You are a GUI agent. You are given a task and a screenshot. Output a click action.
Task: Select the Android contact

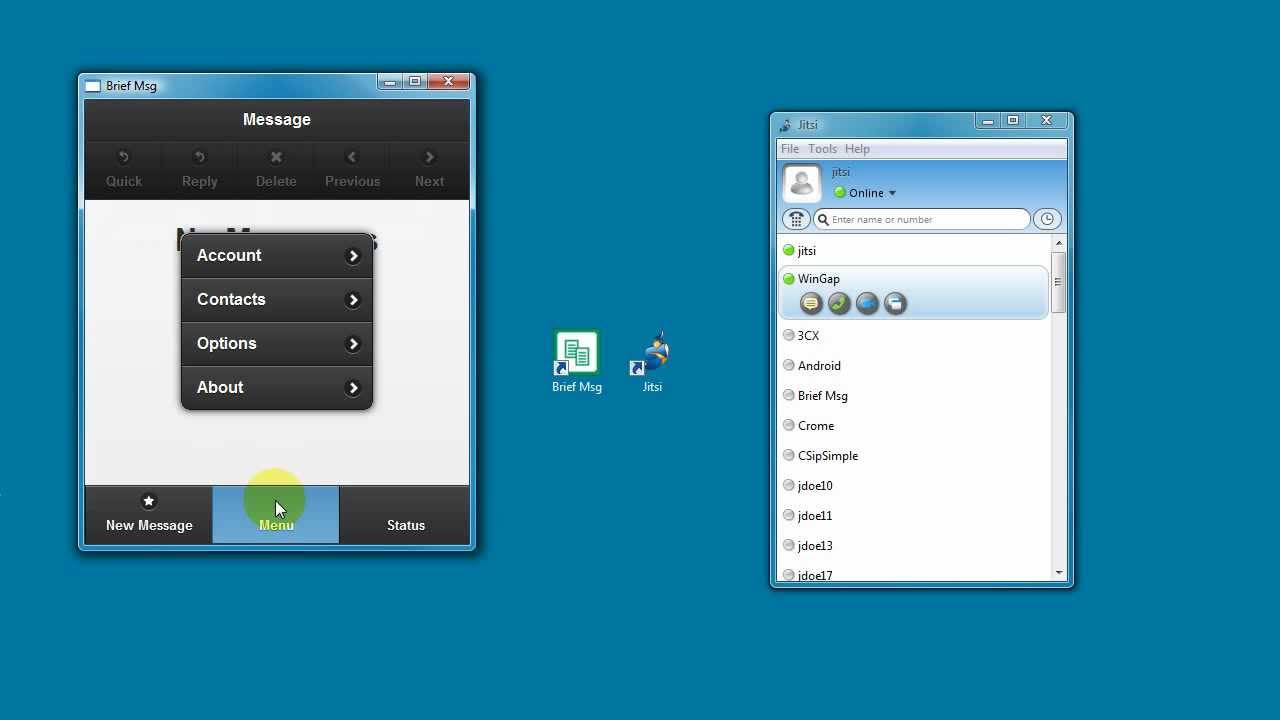913,366
